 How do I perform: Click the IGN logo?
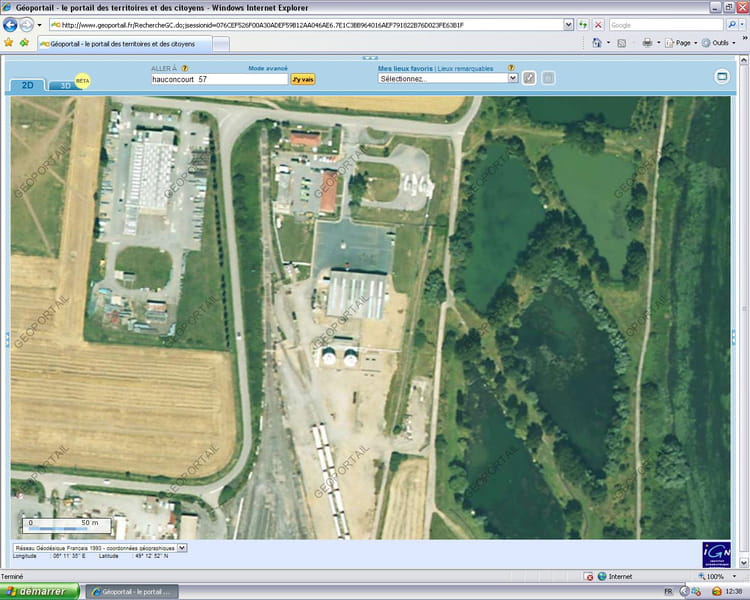point(716,552)
